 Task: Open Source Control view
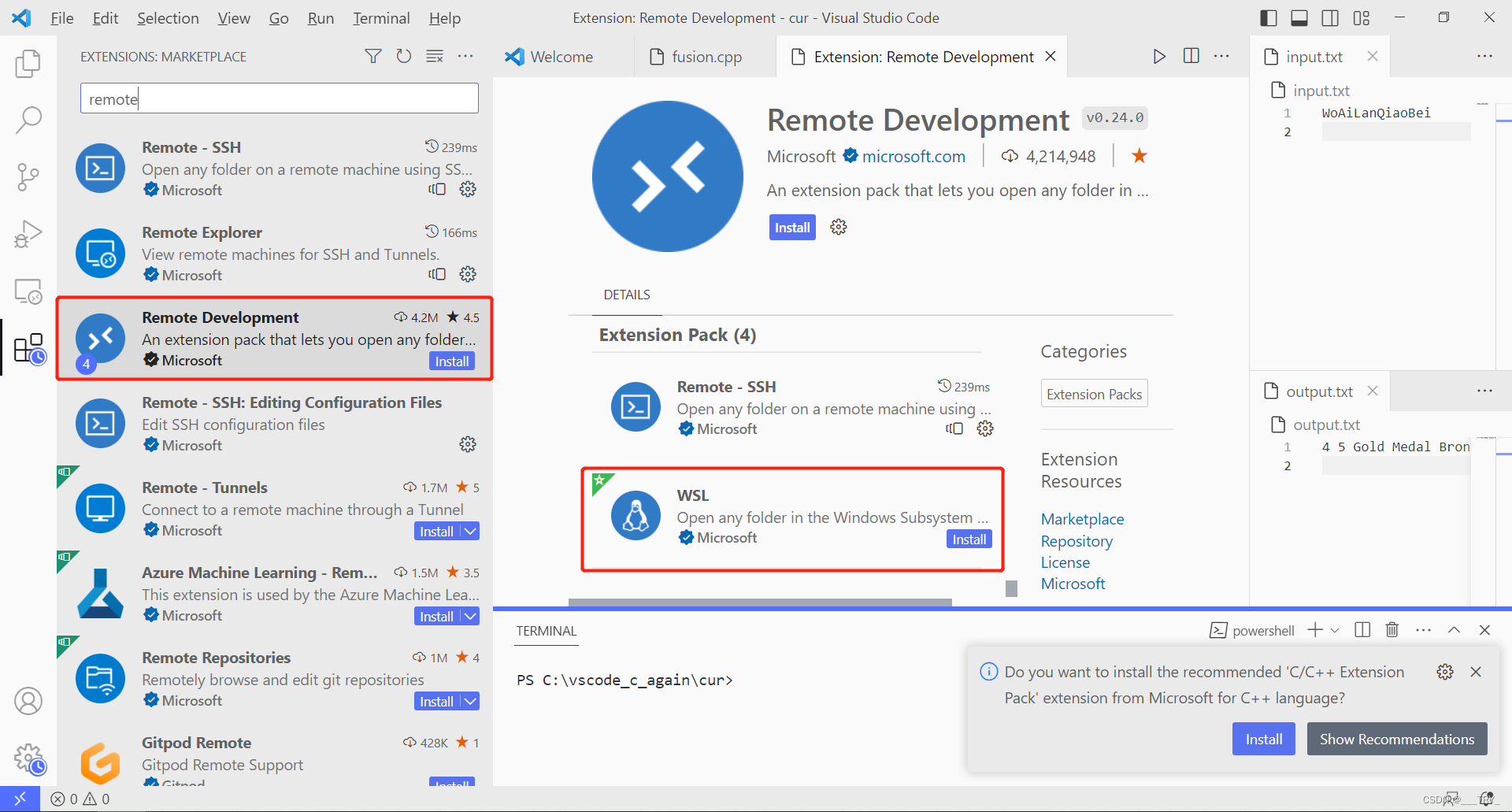(28, 176)
